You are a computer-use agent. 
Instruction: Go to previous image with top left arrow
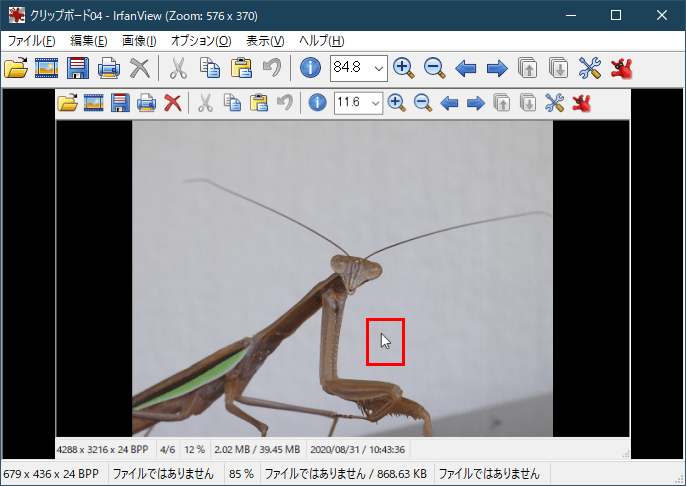tap(465, 68)
